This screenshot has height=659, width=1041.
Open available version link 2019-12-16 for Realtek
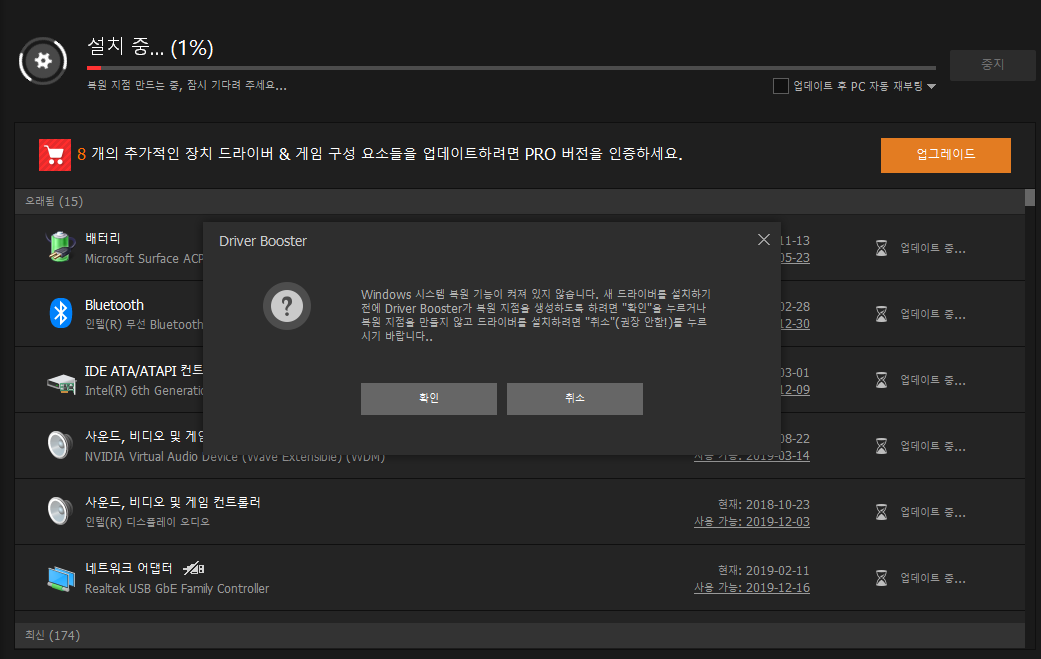(x=752, y=588)
